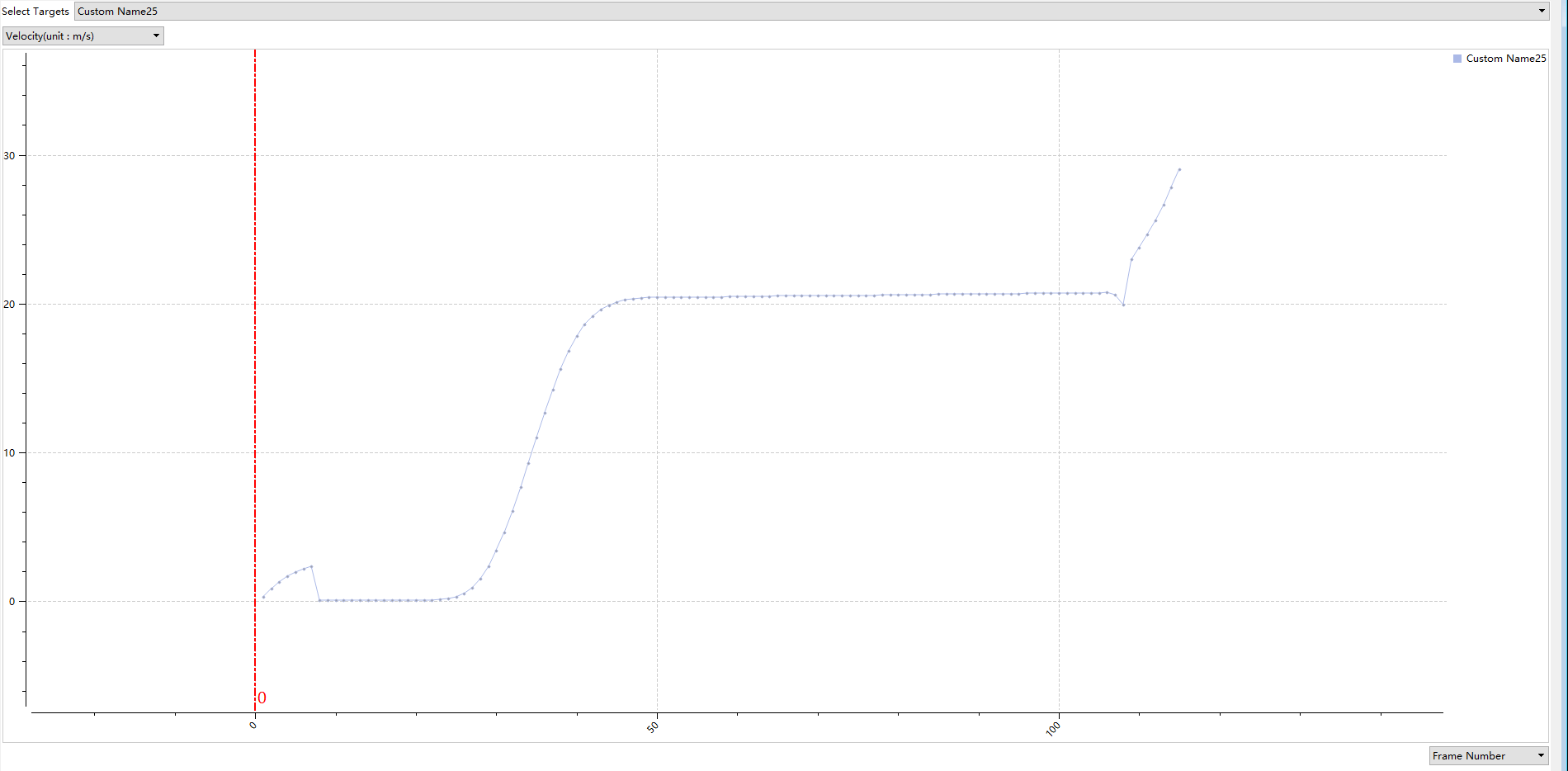This screenshot has height=771, width=1568.
Task: Click the Select Targets label
Action: point(35,12)
